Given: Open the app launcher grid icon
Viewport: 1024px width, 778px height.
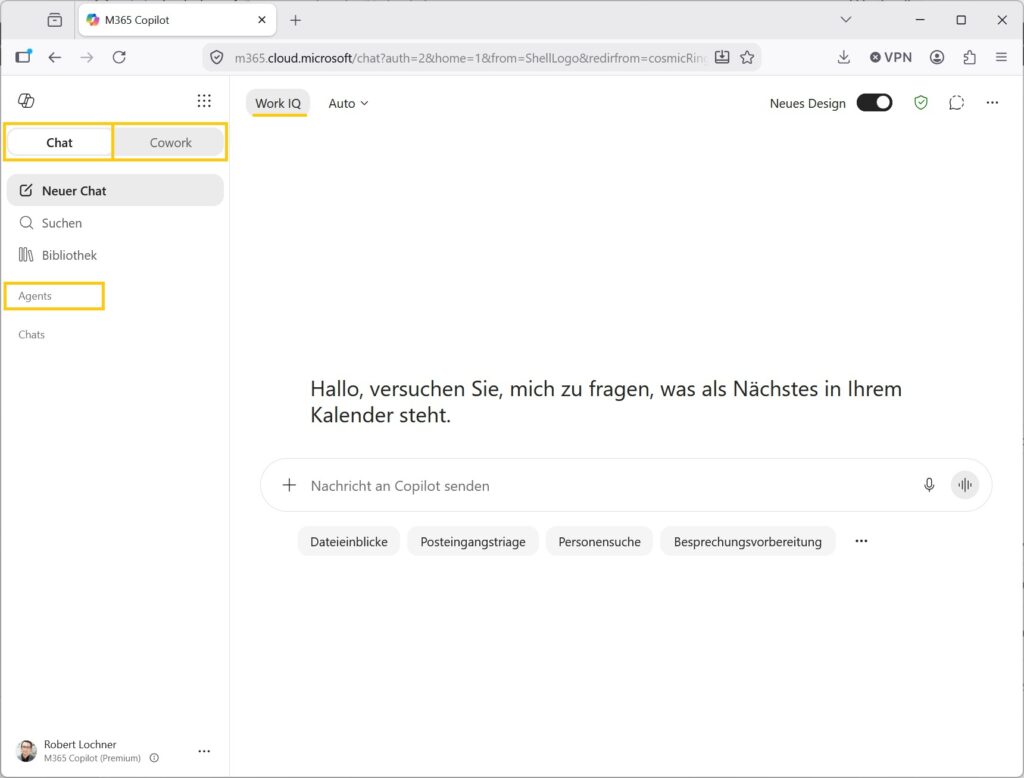Looking at the screenshot, I should tap(204, 101).
